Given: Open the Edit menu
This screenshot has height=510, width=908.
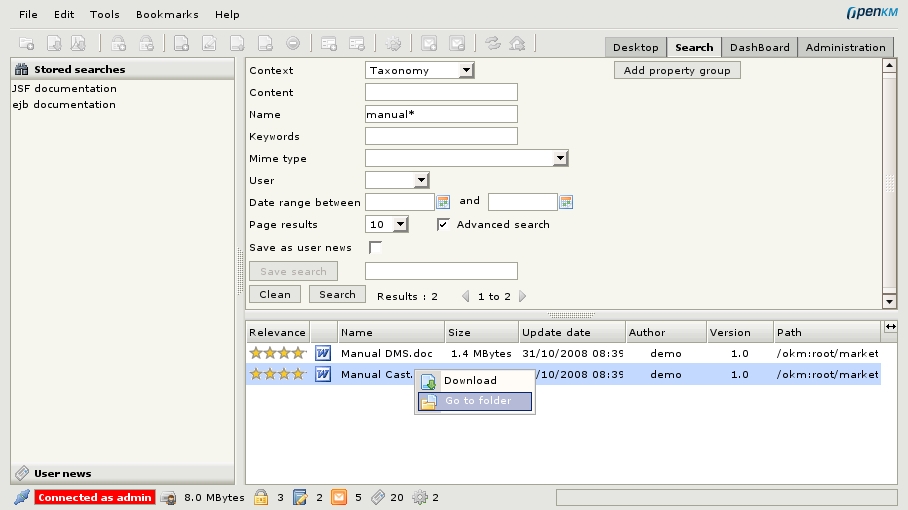Looking at the screenshot, I should pos(64,14).
